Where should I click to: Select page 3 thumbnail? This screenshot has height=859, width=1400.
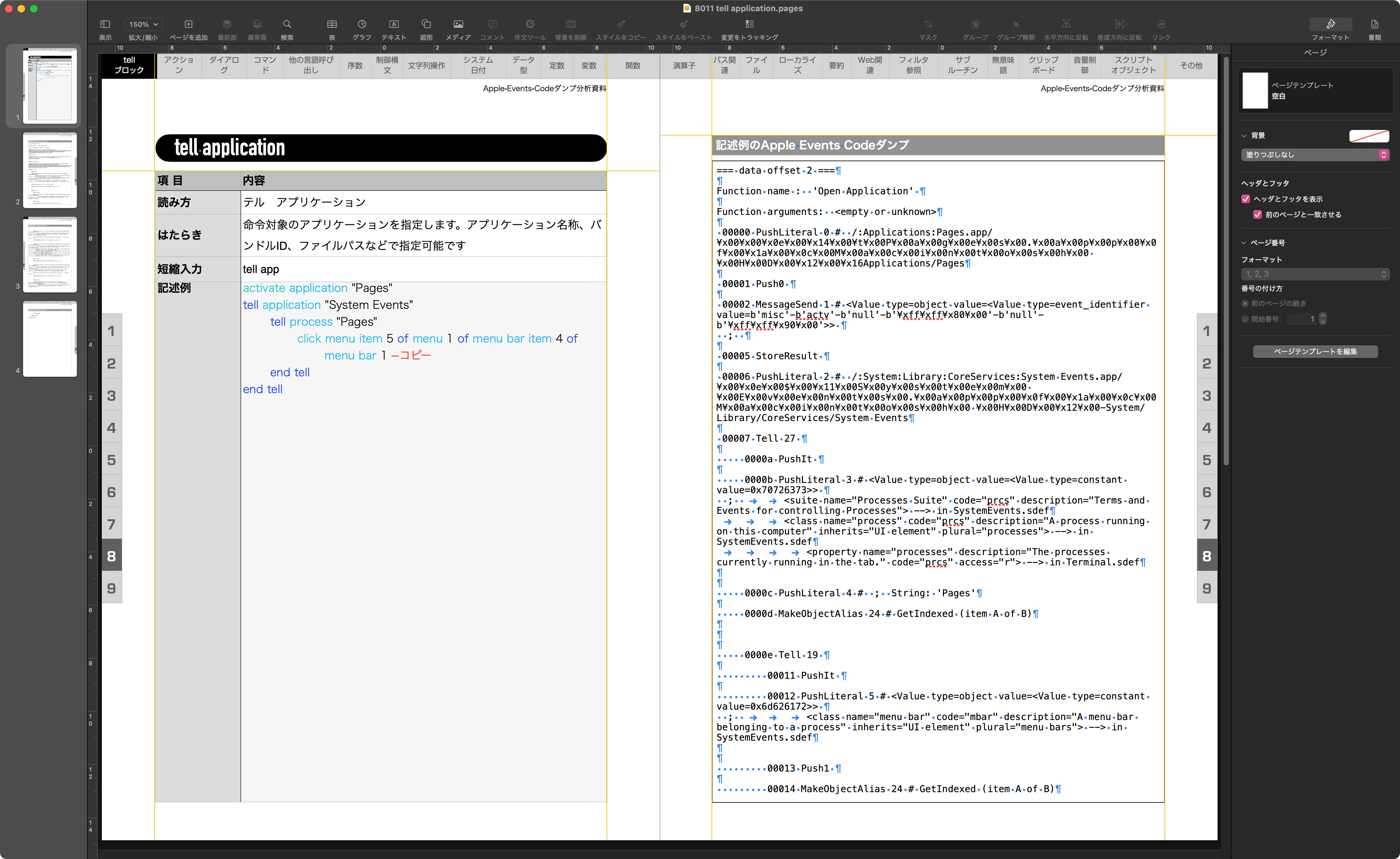pyautogui.click(x=50, y=255)
